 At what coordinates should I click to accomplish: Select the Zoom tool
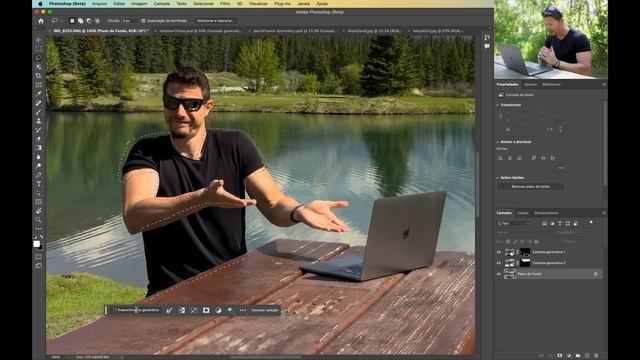(38, 220)
